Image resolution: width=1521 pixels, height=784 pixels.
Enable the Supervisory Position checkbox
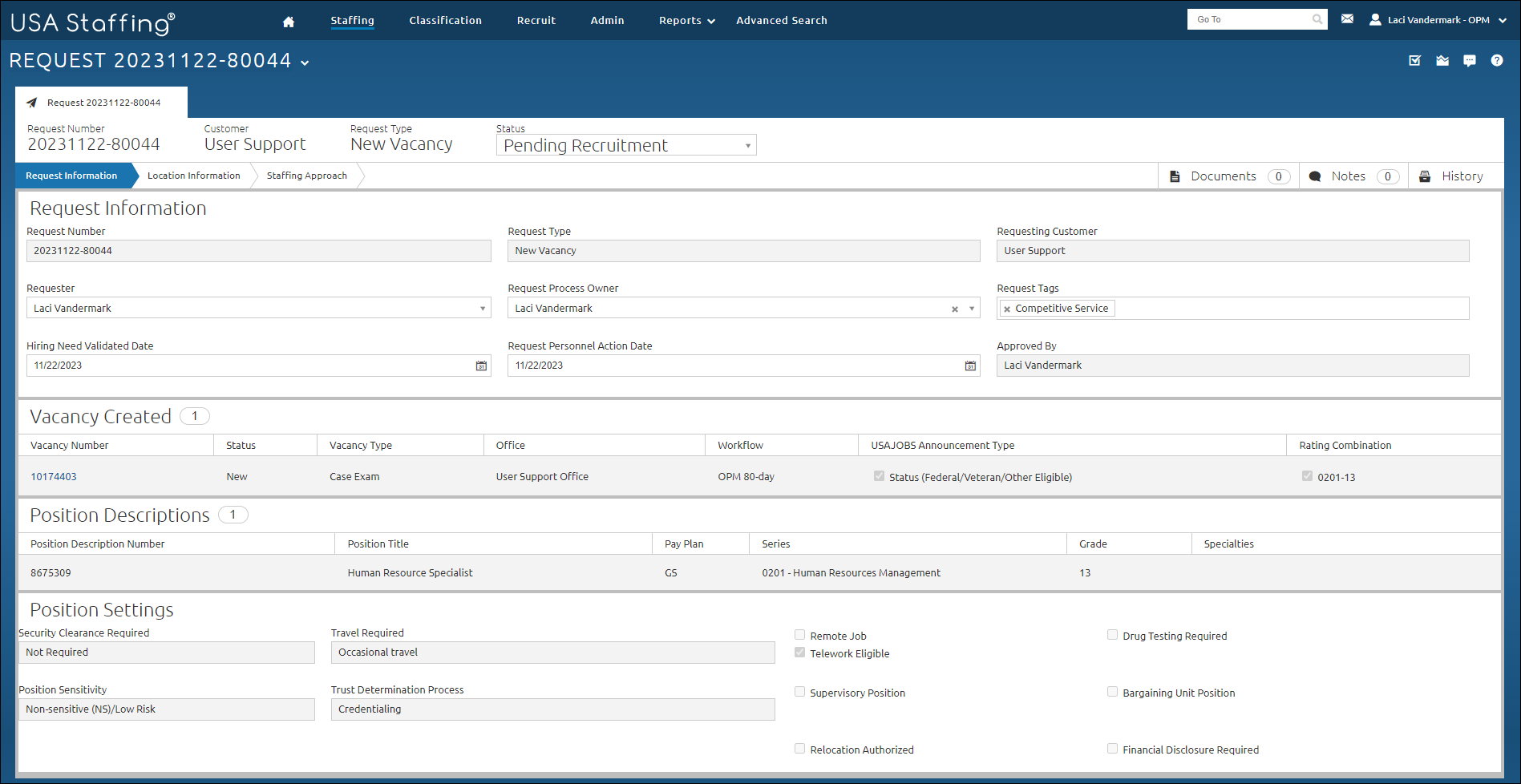(799, 691)
